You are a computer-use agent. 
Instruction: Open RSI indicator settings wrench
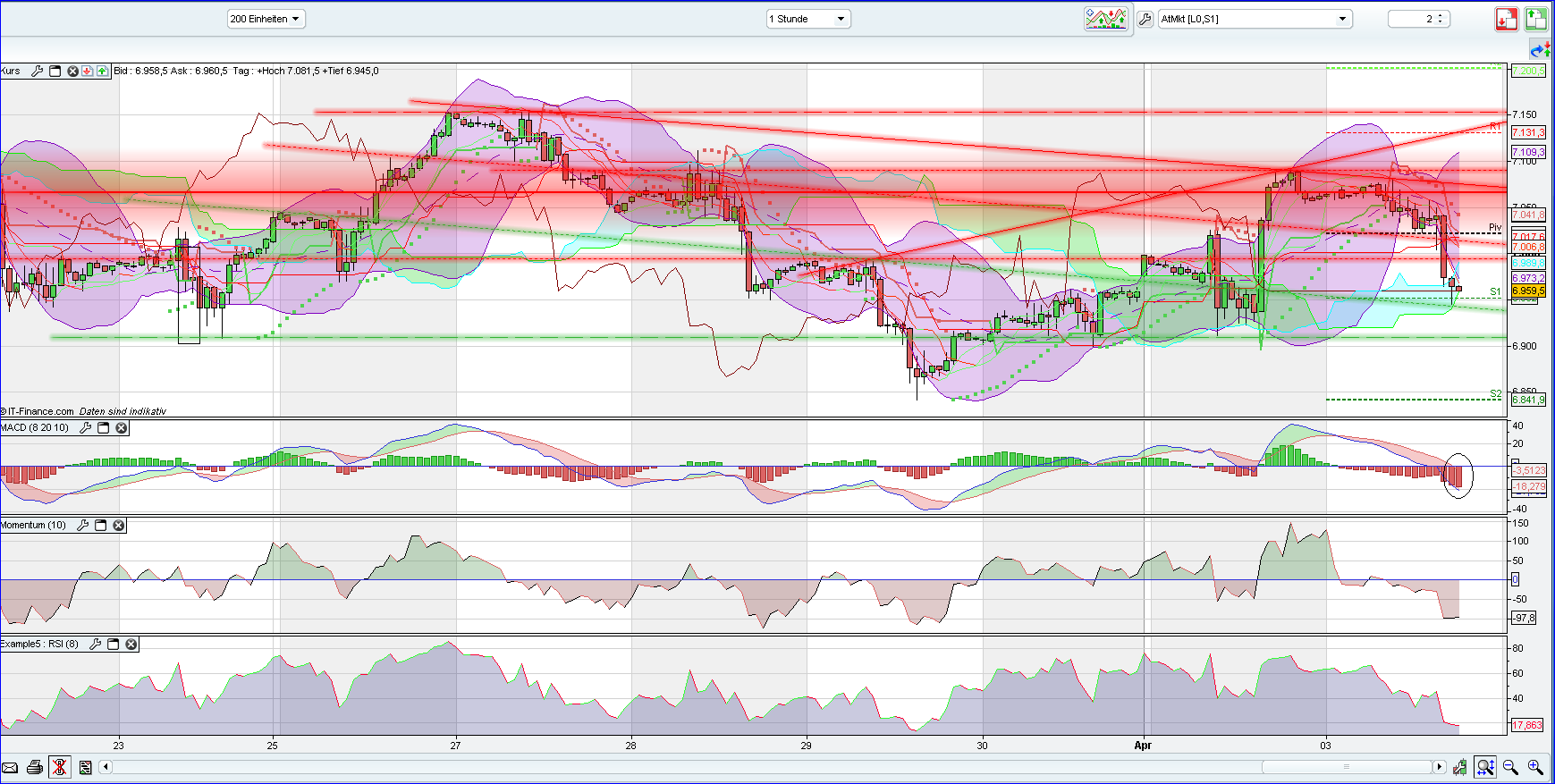95,644
